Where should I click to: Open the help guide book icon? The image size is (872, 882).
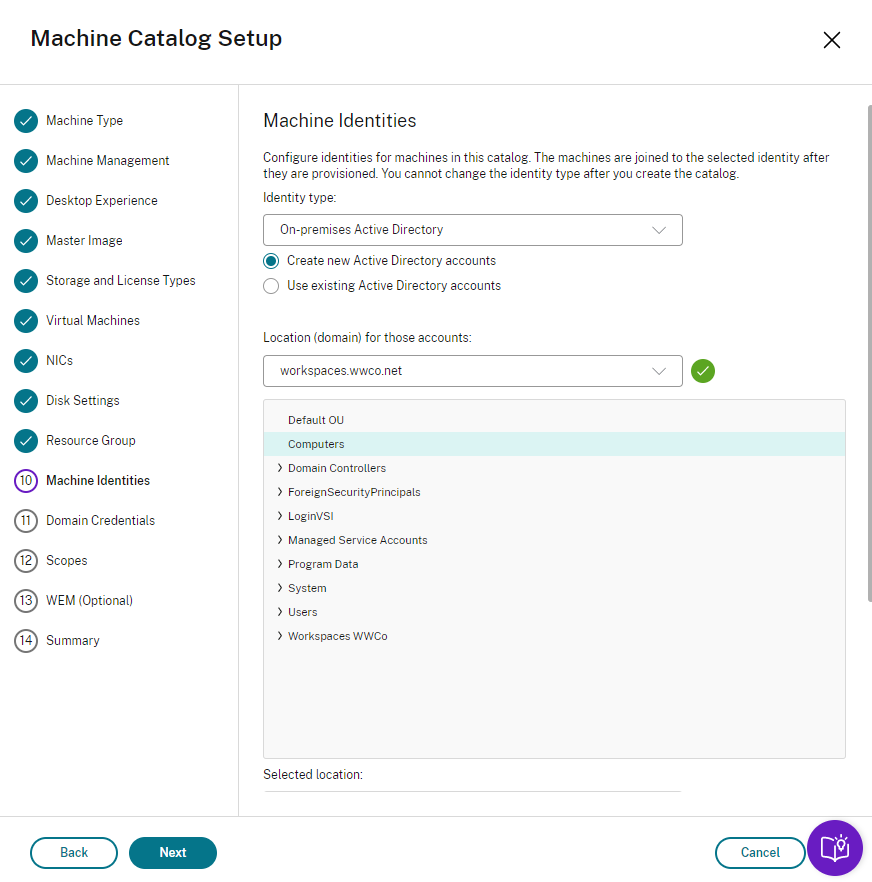click(x=835, y=848)
